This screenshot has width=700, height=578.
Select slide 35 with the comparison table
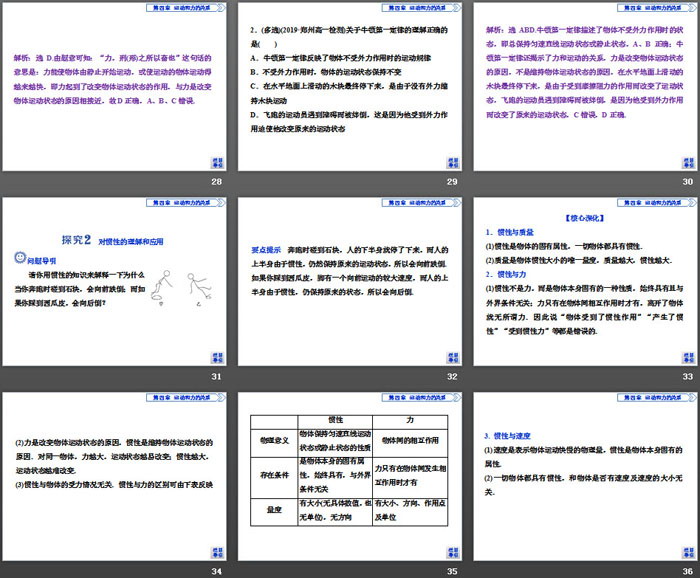tap(349, 478)
